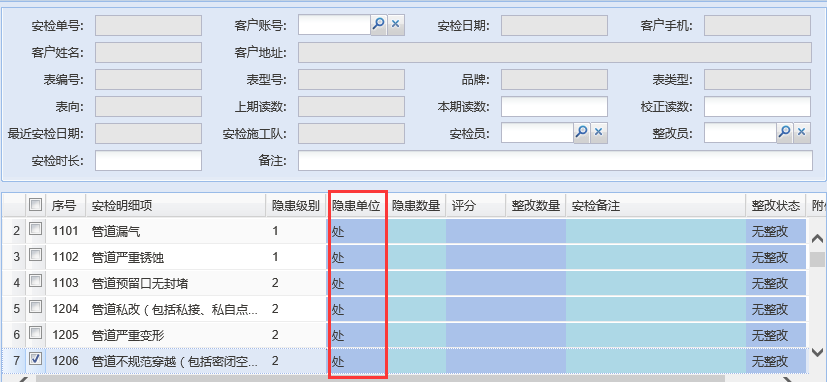Click the 备注 input field
This screenshot has width=827, height=382.
pos(555,160)
